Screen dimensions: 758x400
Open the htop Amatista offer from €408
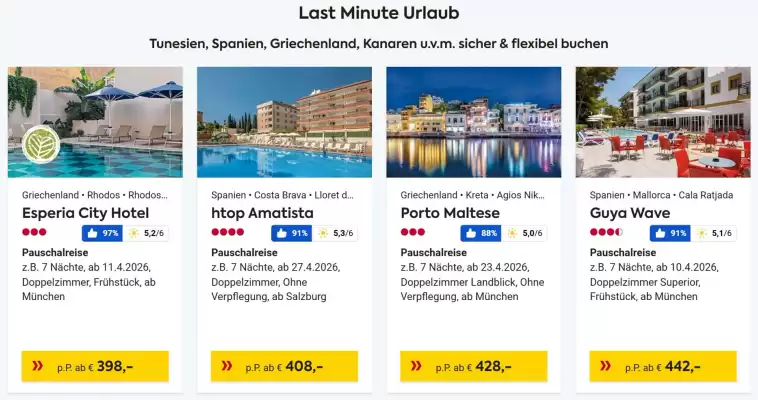(x=284, y=366)
